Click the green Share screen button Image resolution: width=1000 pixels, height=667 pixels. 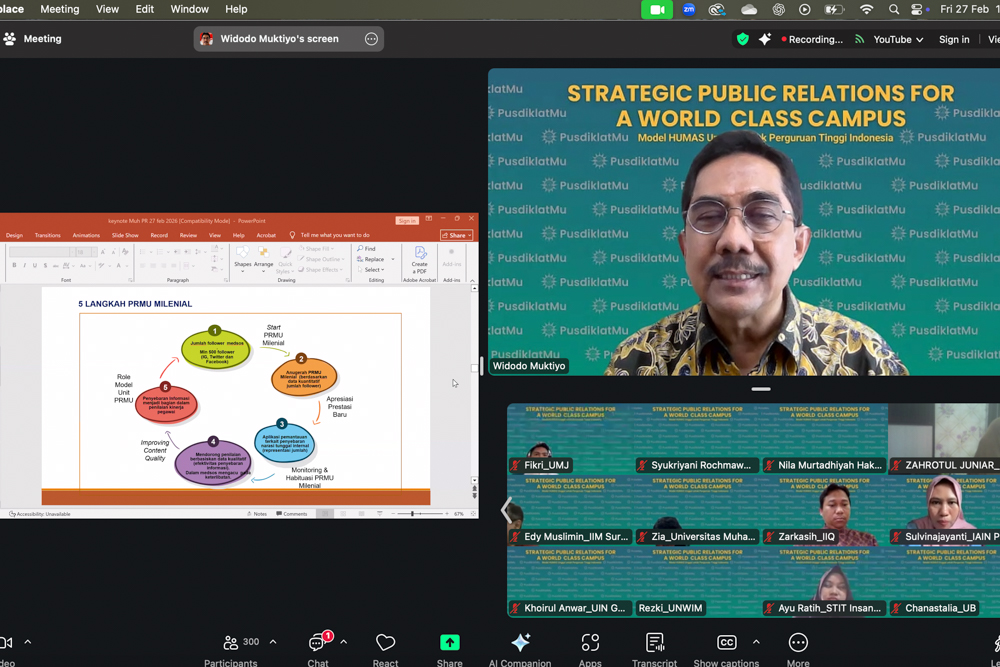coord(450,643)
